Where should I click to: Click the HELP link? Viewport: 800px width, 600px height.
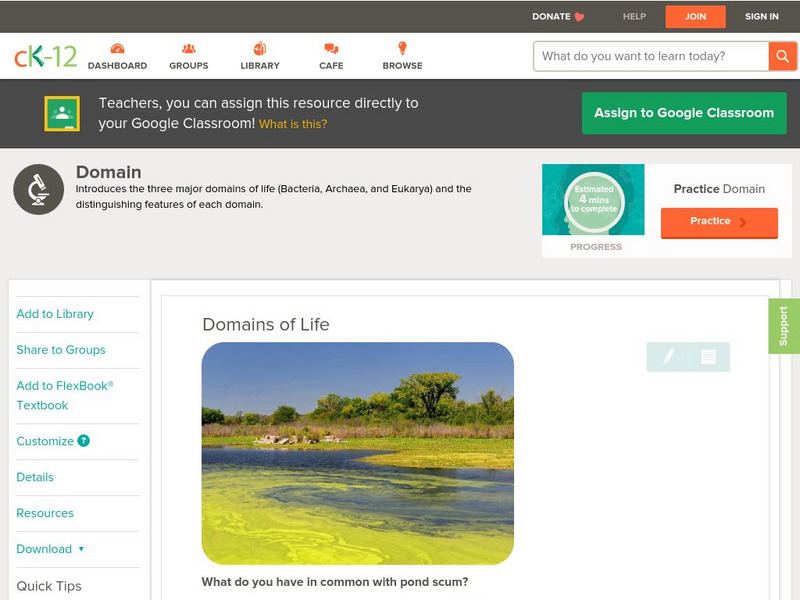(634, 17)
